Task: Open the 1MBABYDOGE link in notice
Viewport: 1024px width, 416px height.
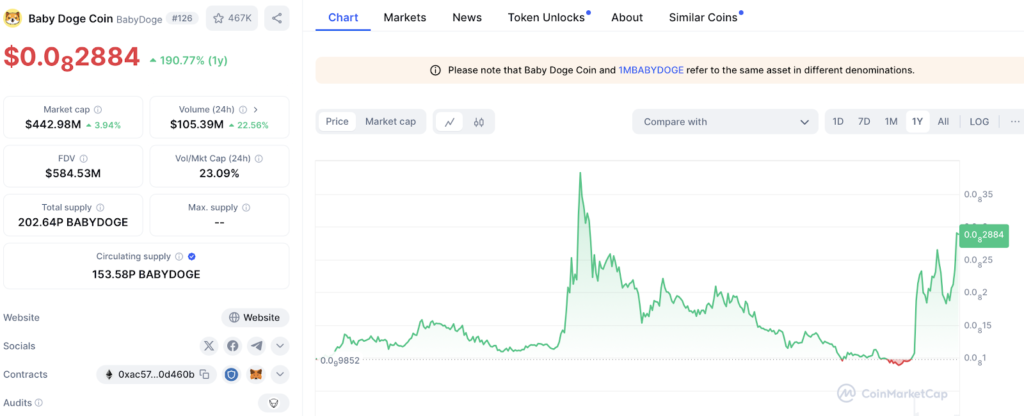Action: pos(651,70)
